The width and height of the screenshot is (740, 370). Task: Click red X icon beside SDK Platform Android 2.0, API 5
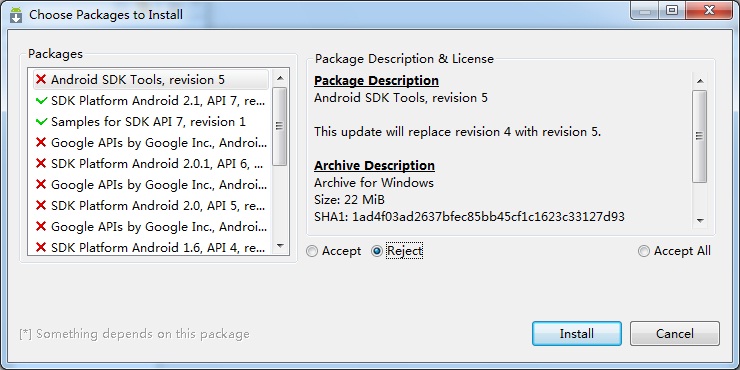41,205
